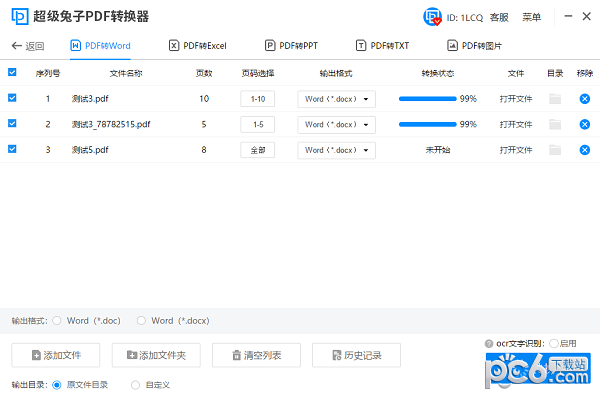Select 自定义 output directory option
This screenshot has height=401, width=600.
[x=135, y=385]
